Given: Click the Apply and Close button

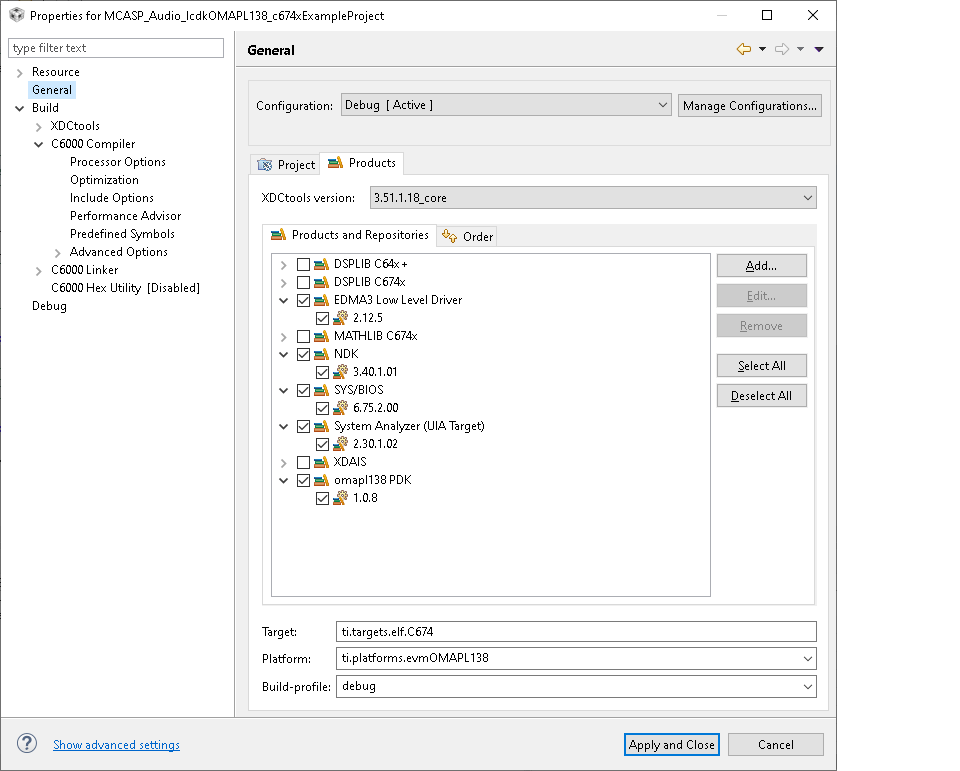Looking at the screenshot, I should pyautogui.click(x=672, y=745).
